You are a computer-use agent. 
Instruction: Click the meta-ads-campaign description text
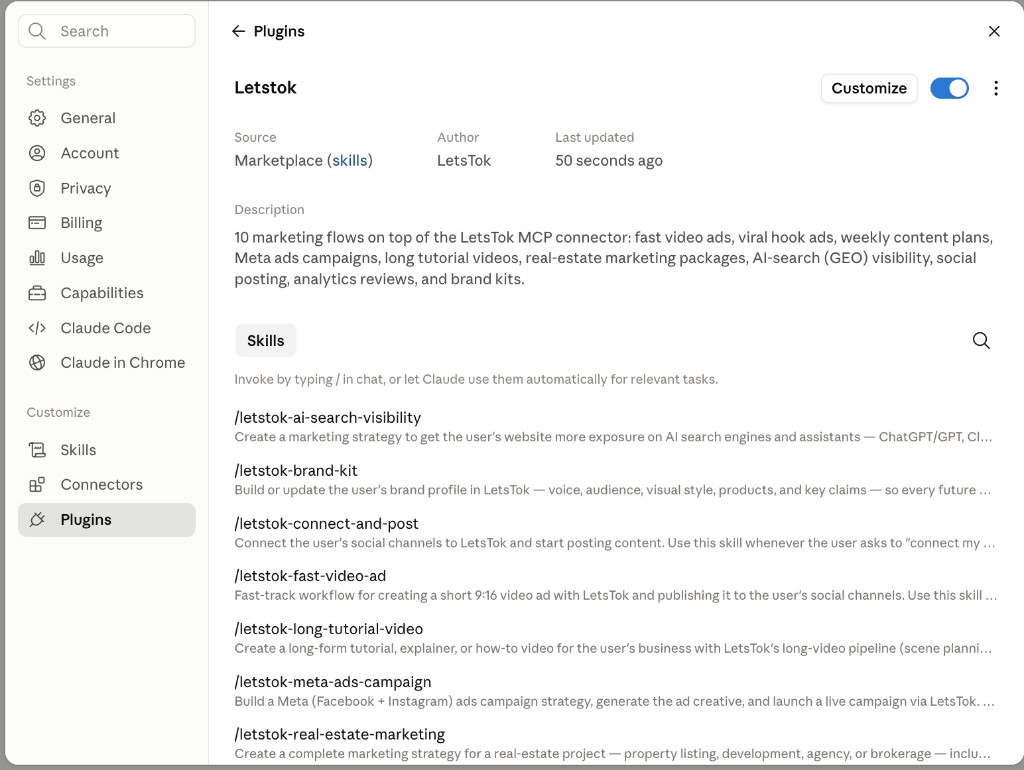[615, 701]
